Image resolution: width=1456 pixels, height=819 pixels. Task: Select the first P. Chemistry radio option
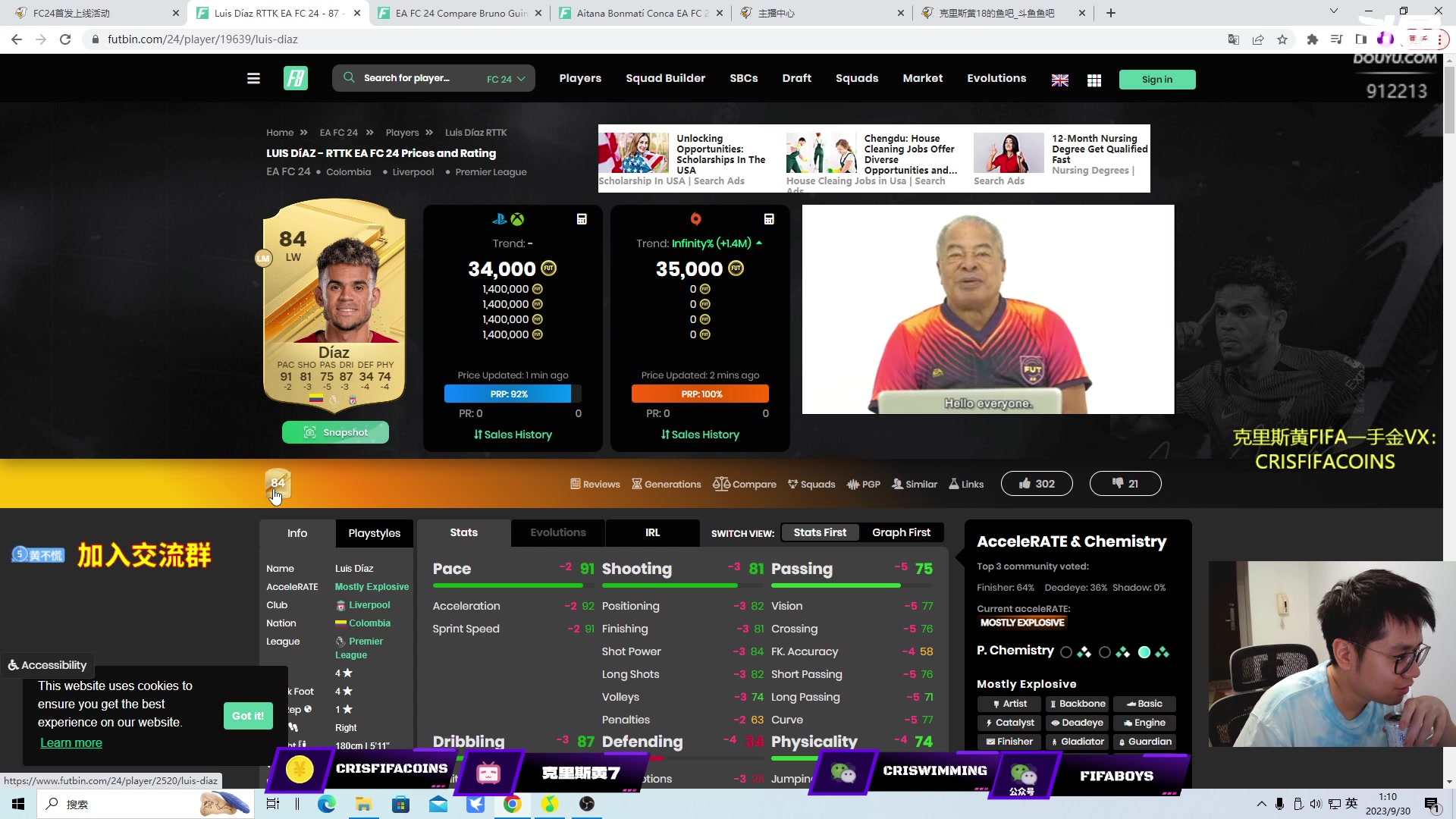pyautogui.click(x=1066, y=652)
